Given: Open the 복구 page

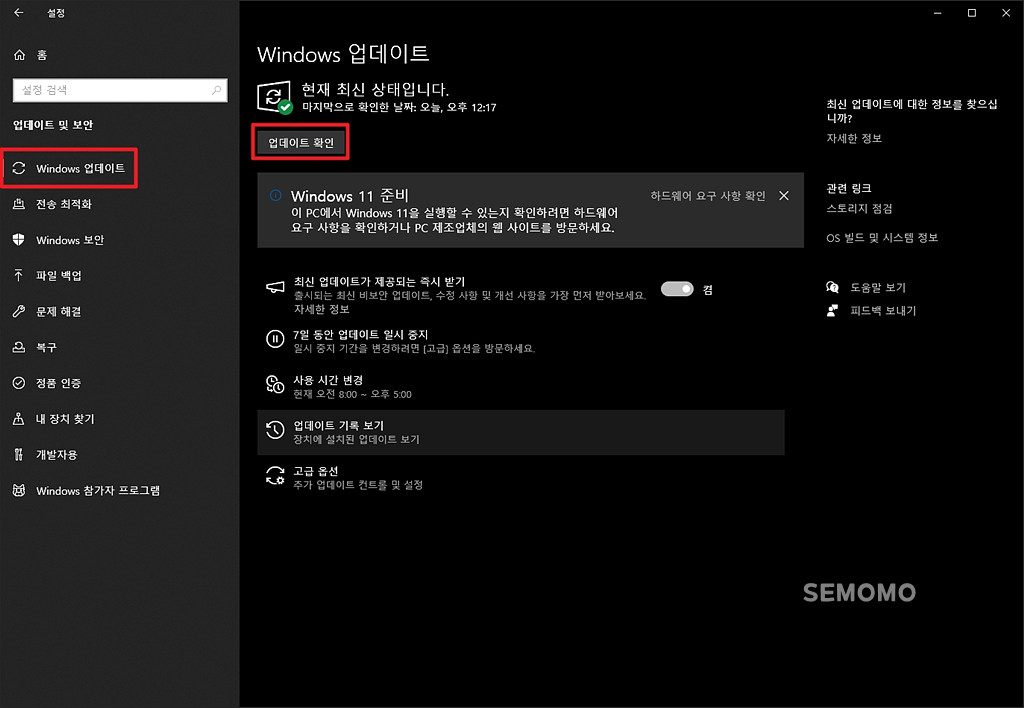Looking at the screenshot, I should coord(46,347).
